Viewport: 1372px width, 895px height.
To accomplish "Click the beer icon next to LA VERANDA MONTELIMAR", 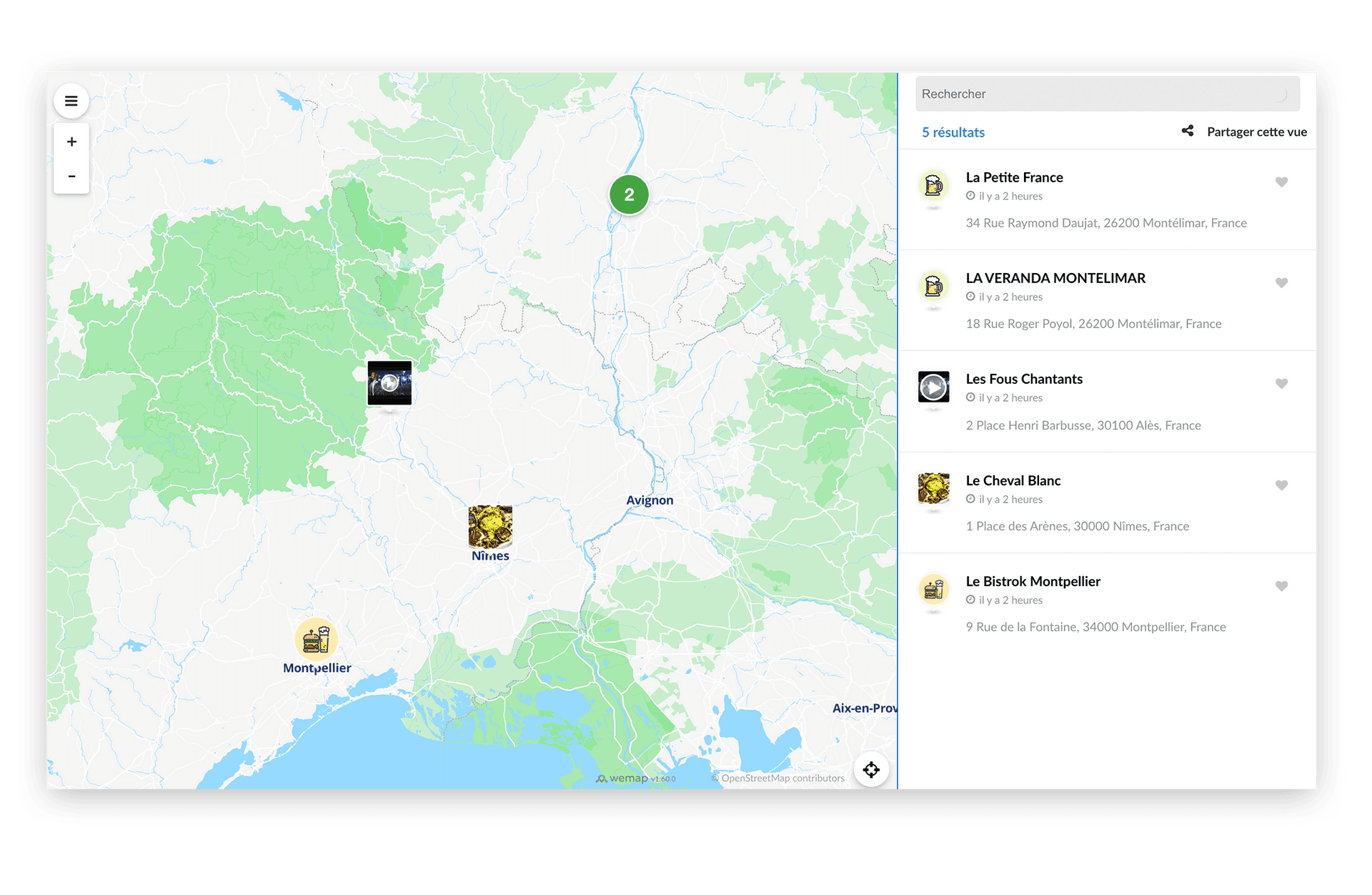I will pos(933,285).
